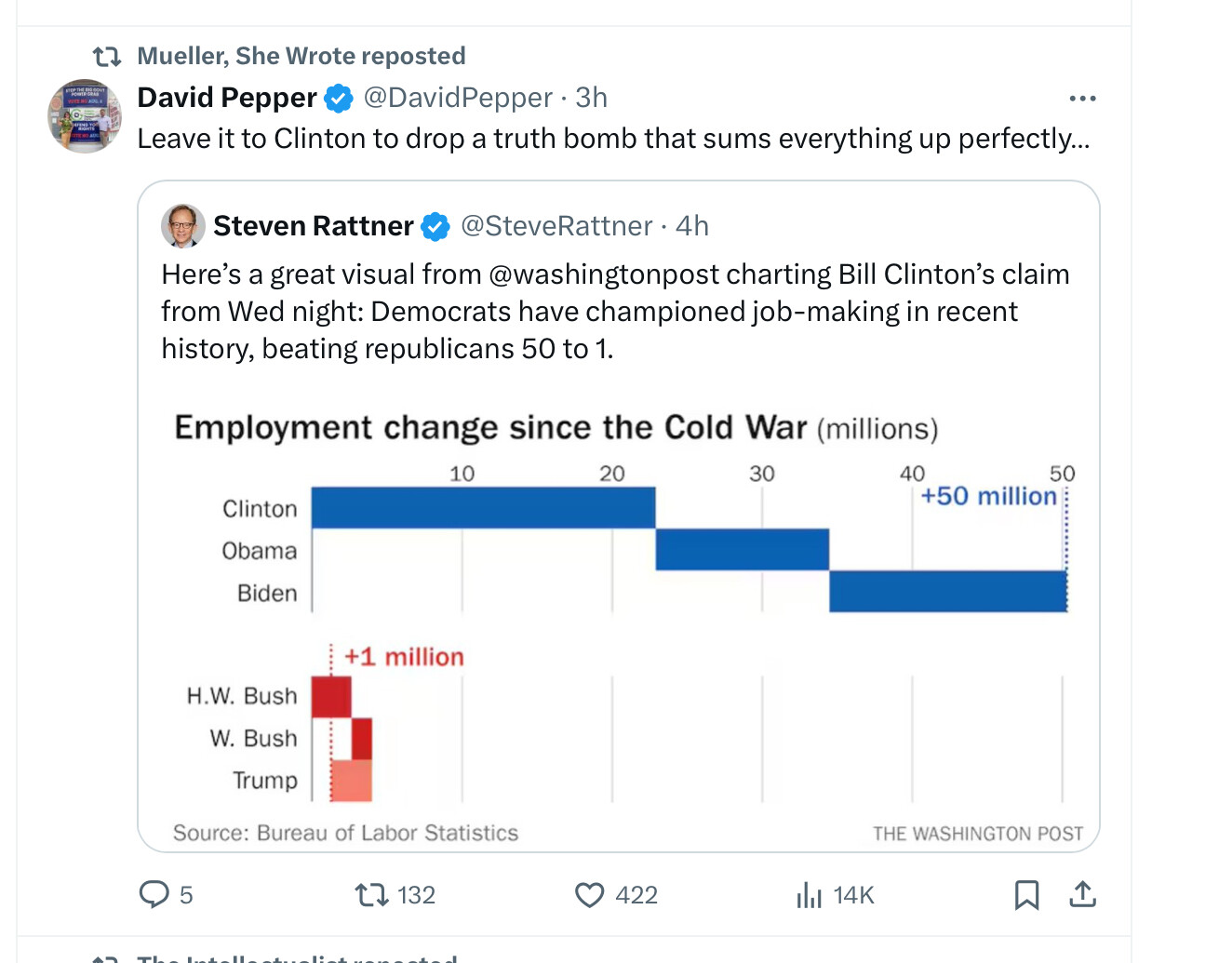Viewport: 1232px width, 963px height.
Task: Click Steven Rattner's verified checkmark badge
Action: (x=435, y=226)
